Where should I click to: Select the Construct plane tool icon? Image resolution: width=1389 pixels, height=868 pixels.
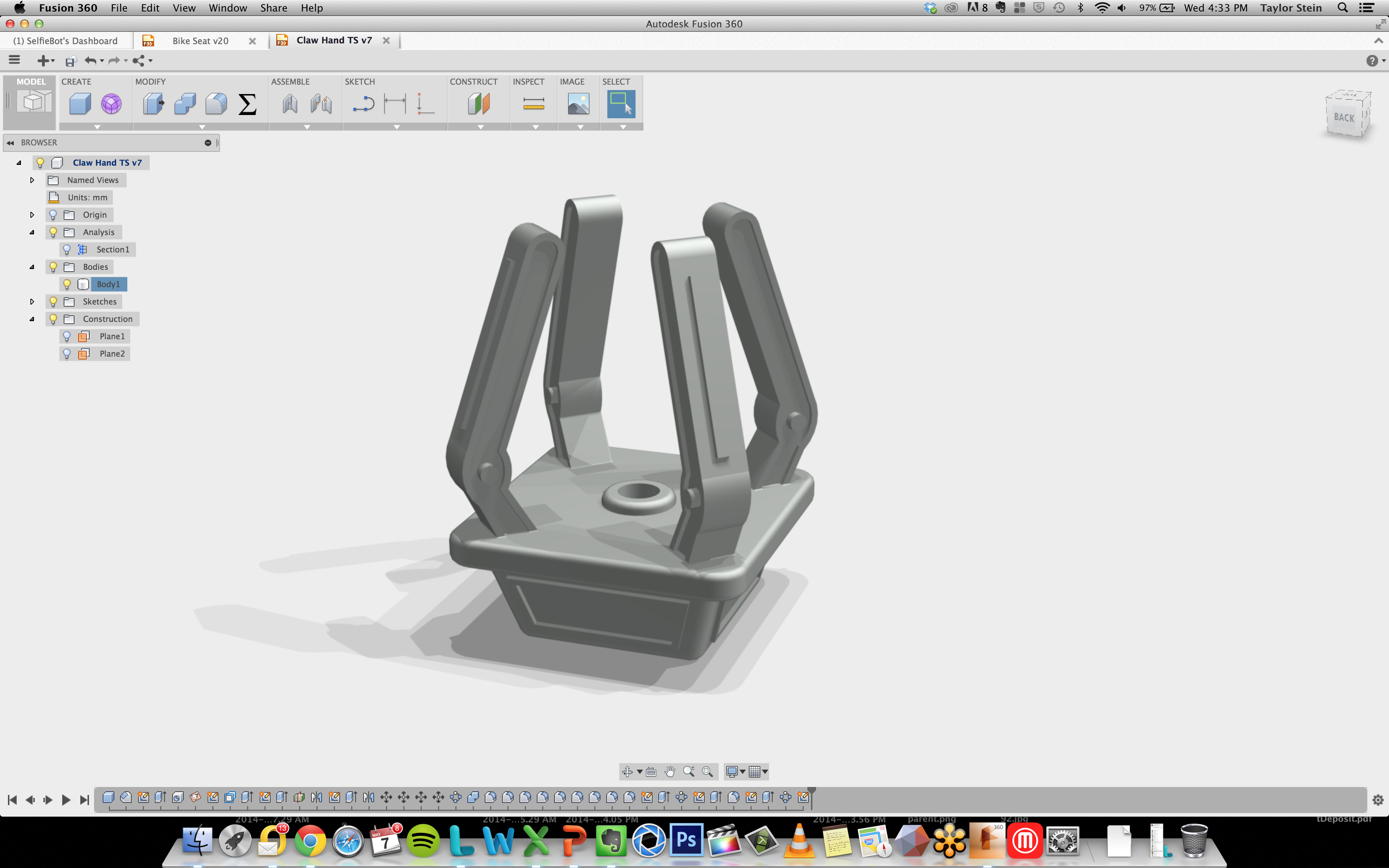(x=479, y=104)
